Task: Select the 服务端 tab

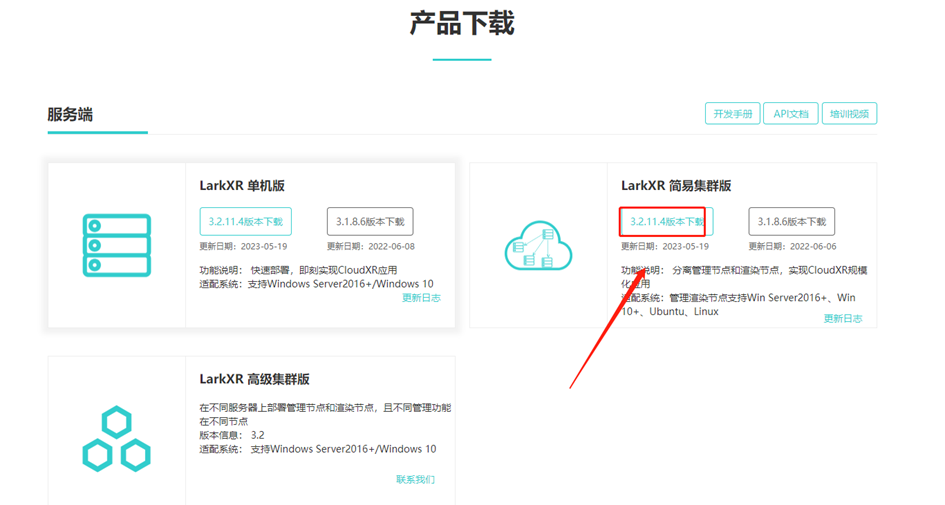Action: click(x=70, y=114)
